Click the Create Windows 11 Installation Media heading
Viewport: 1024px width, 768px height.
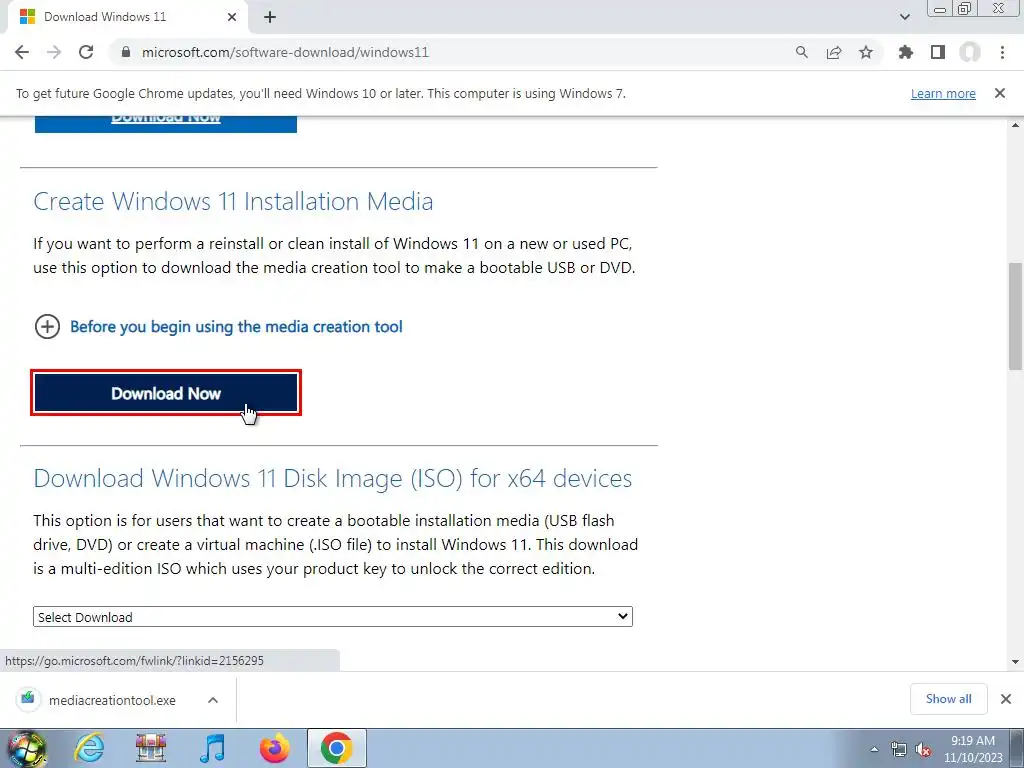coord(233,201)
